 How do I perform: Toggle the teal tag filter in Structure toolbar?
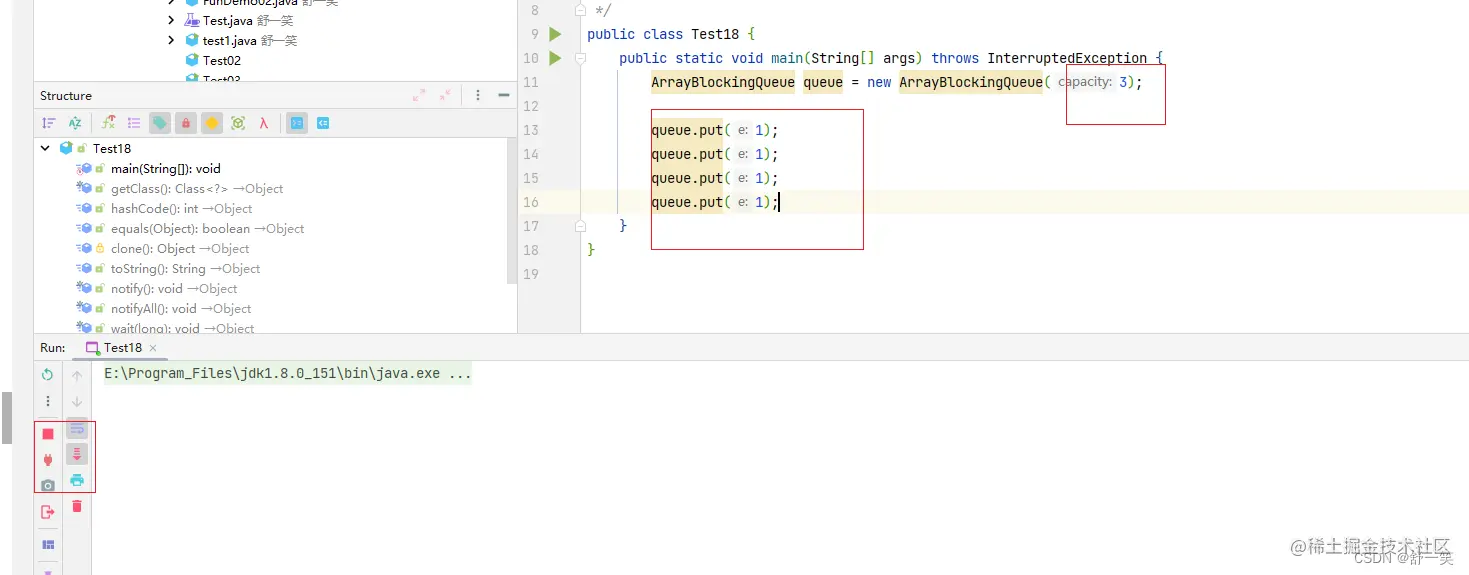pyautogui.click(x=160, y=123)
